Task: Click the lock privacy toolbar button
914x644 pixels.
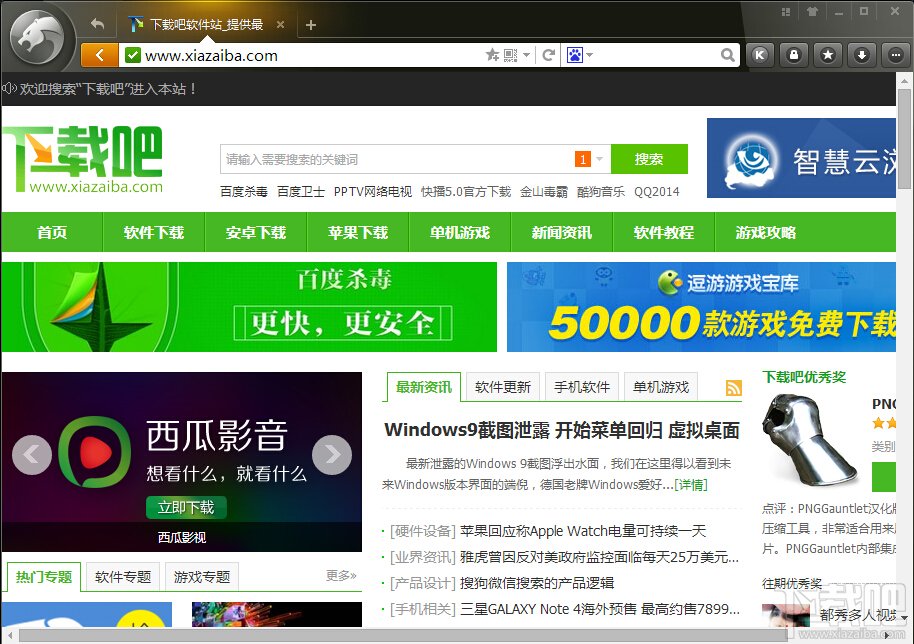Action: 793,55
